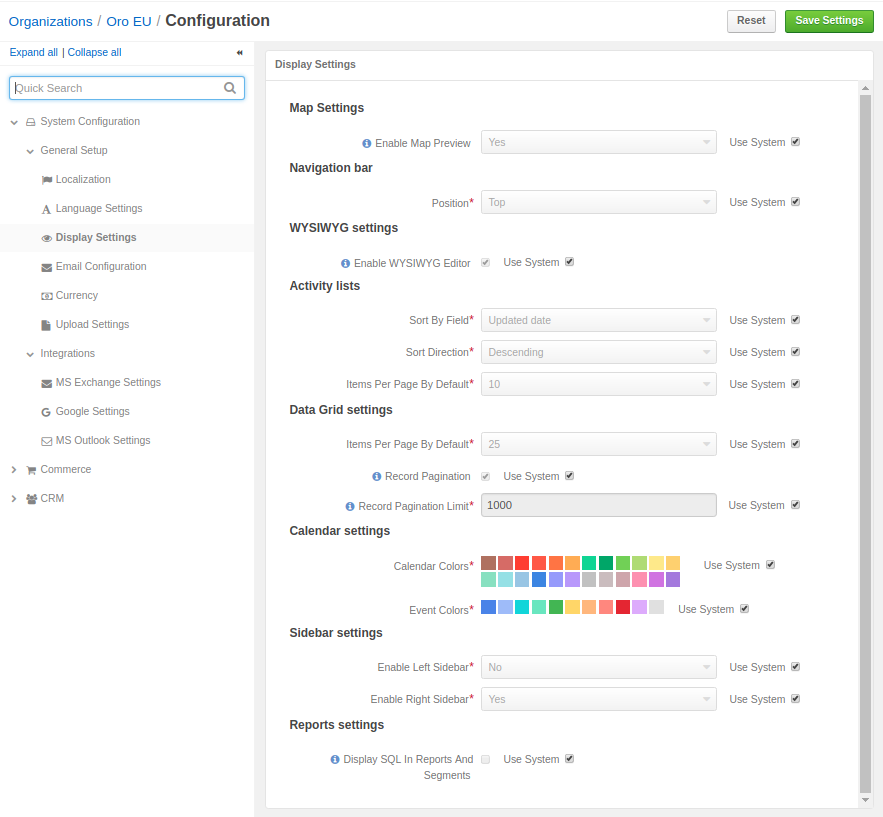883x817 pixels.
Task: Click the MS Outlook Settings envelope icon
Action: click(47, 441)
